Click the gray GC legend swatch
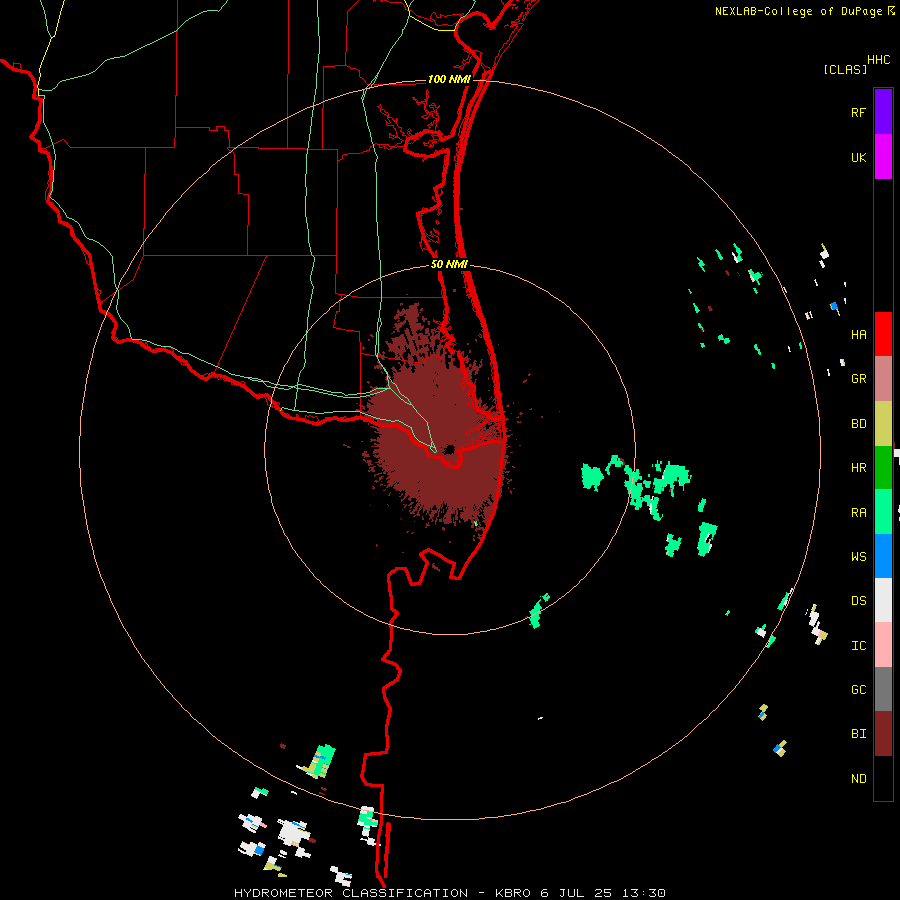Screen dimensions: 900x900 coord(883,689)
